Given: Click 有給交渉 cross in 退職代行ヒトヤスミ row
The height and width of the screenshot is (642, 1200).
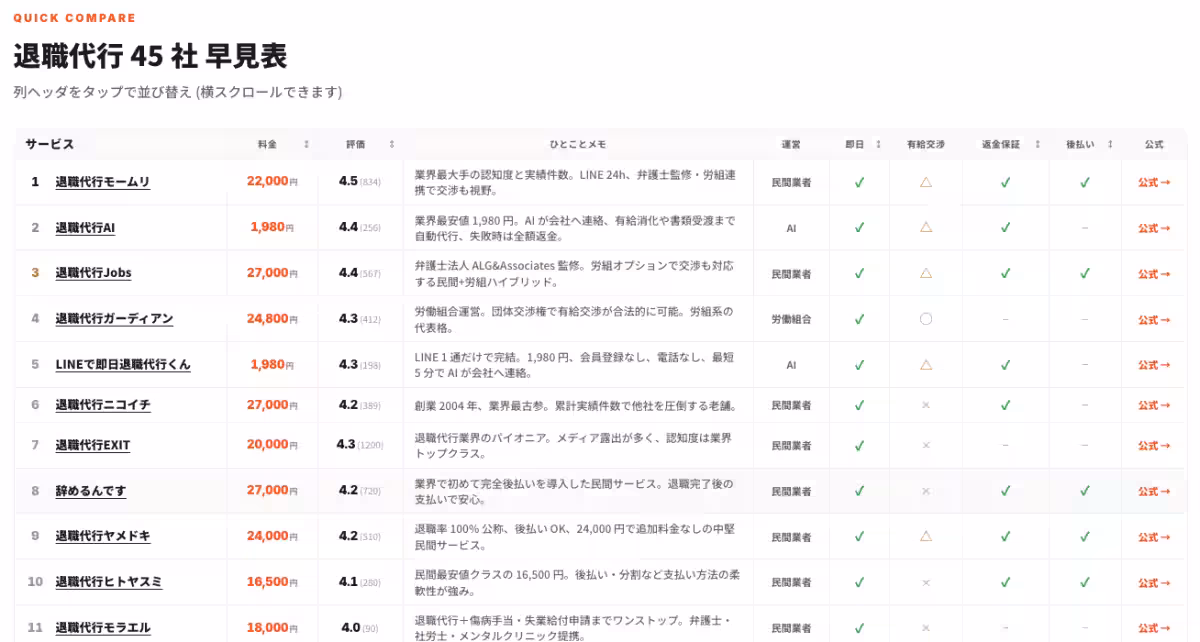Looking at the screenshot, I should point(926,582).
